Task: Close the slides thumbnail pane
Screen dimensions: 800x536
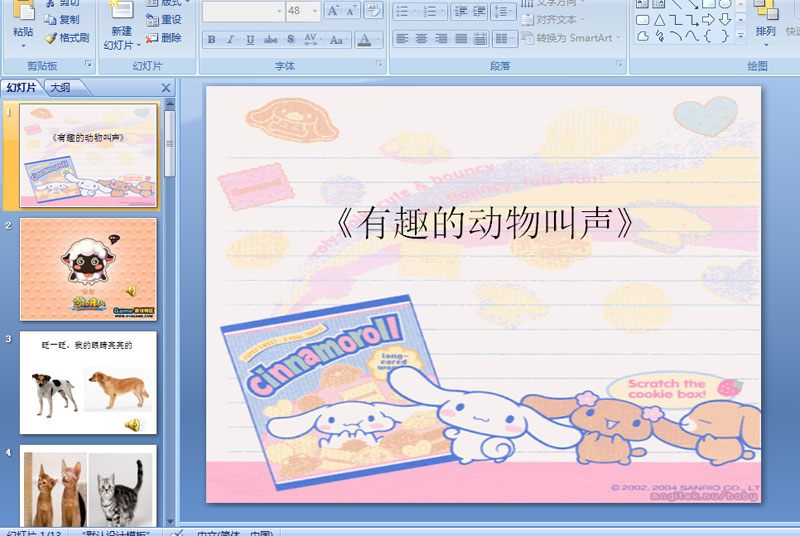Action: [x=166, y=88]
